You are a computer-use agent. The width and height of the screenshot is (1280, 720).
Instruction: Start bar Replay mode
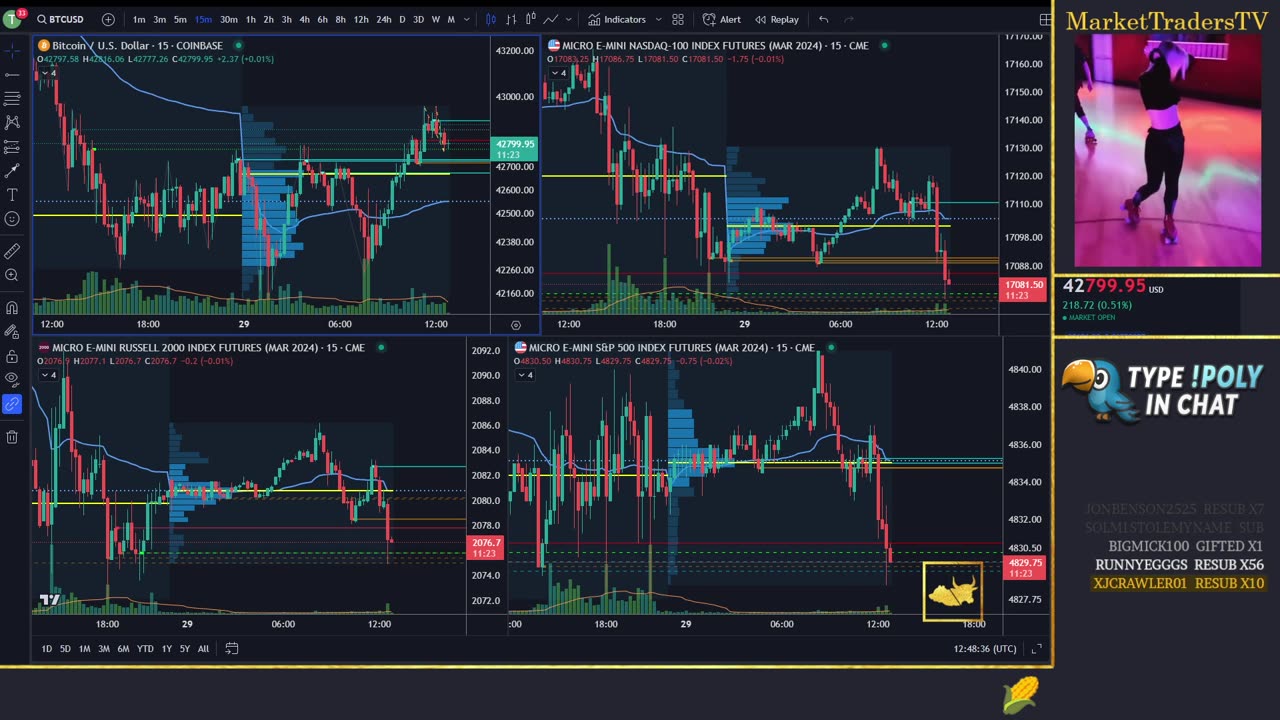point(777,19)
